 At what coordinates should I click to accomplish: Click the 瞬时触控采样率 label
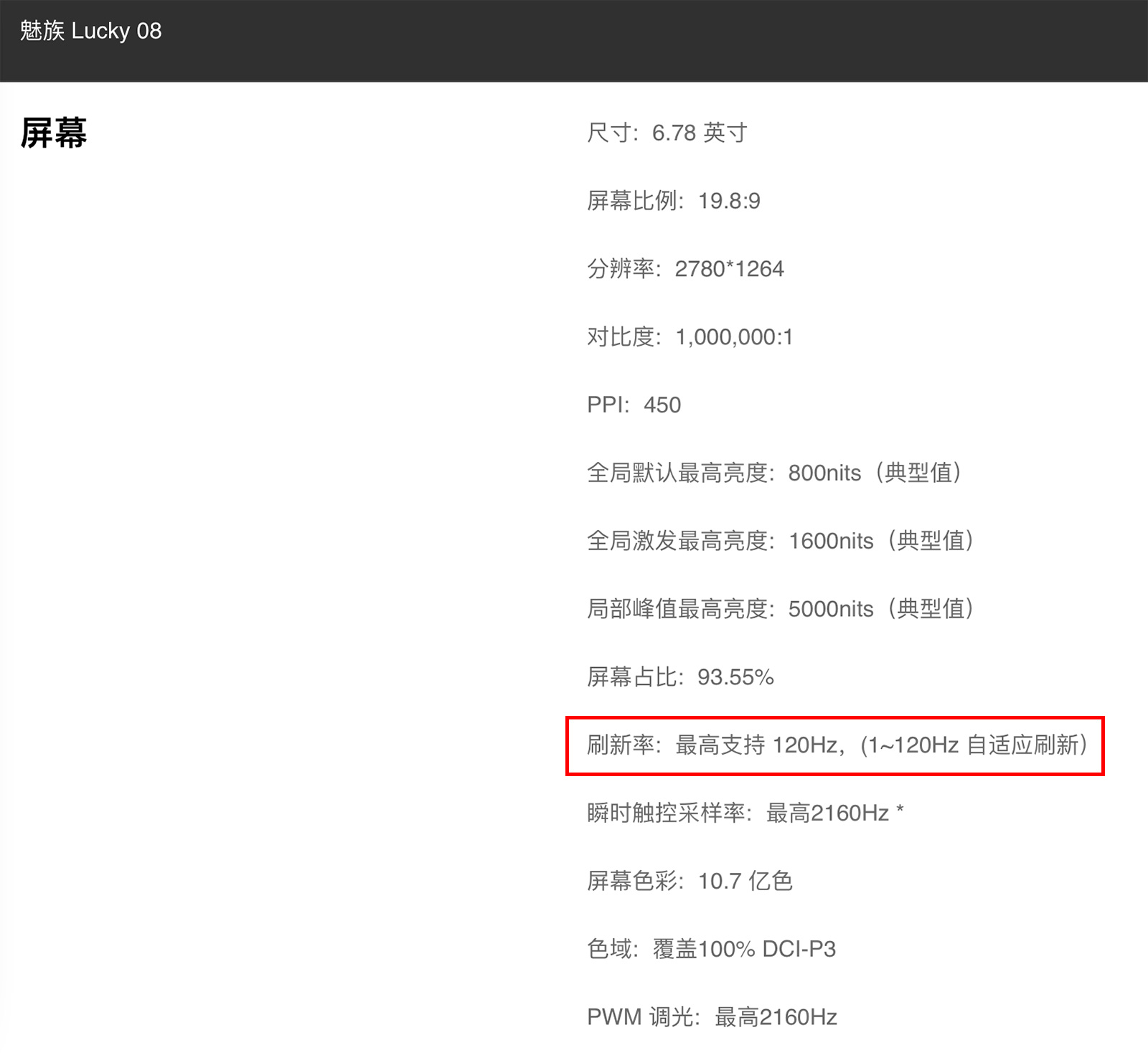666,813
